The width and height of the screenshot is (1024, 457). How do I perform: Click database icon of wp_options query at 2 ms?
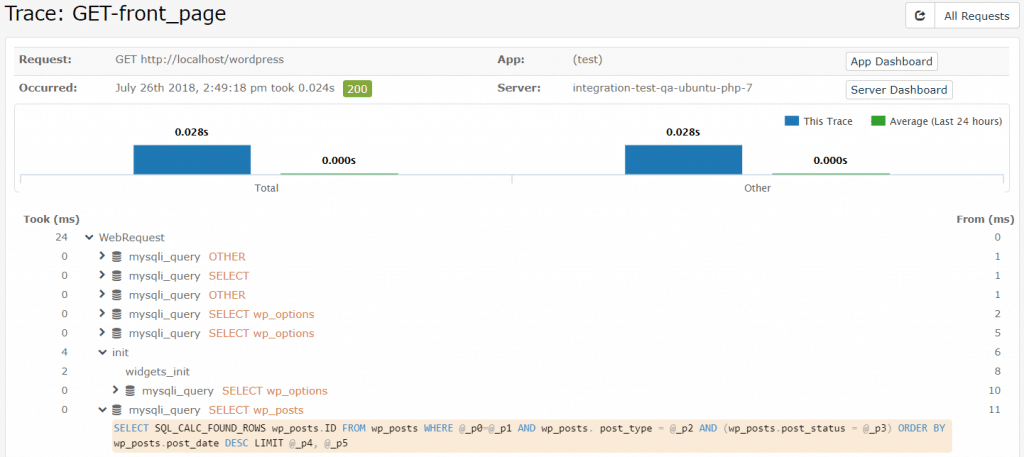pyautogui.click(x=118, y=314)
